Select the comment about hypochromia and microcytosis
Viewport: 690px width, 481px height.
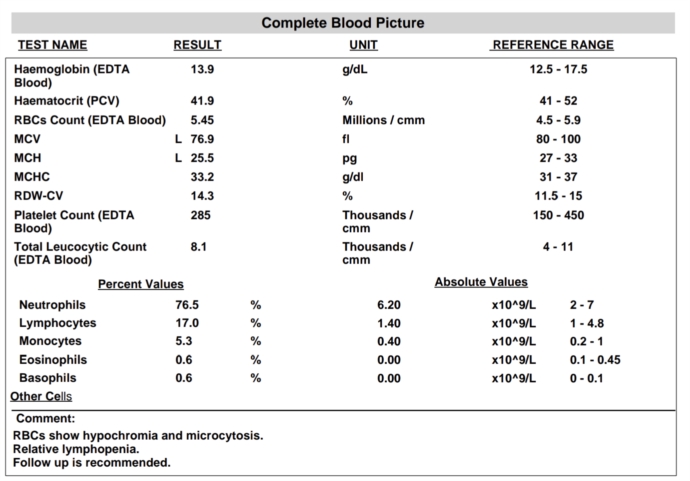[138, 436]
